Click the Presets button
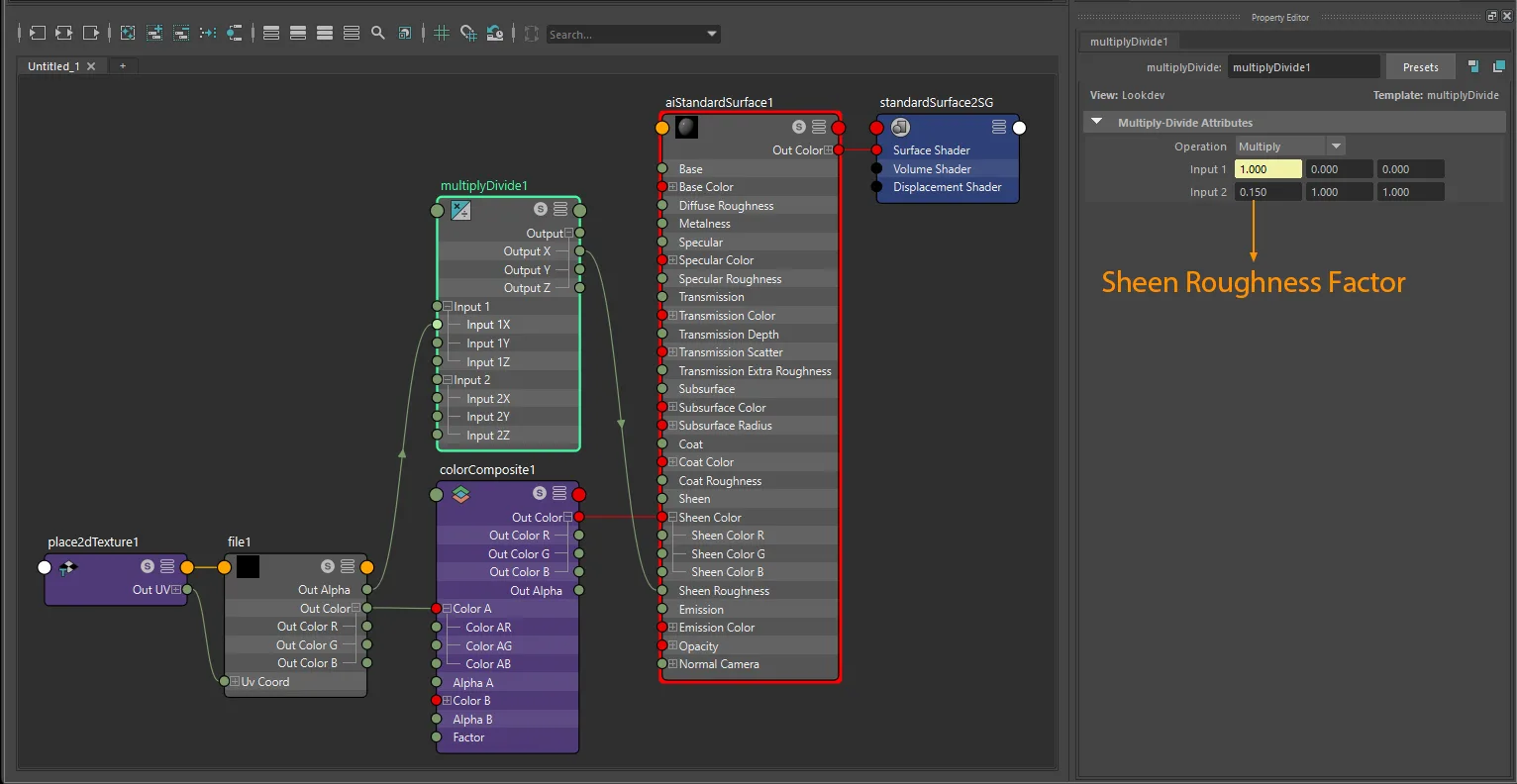This screenshot has width=1517, height=784. (x=1420, y=67)
